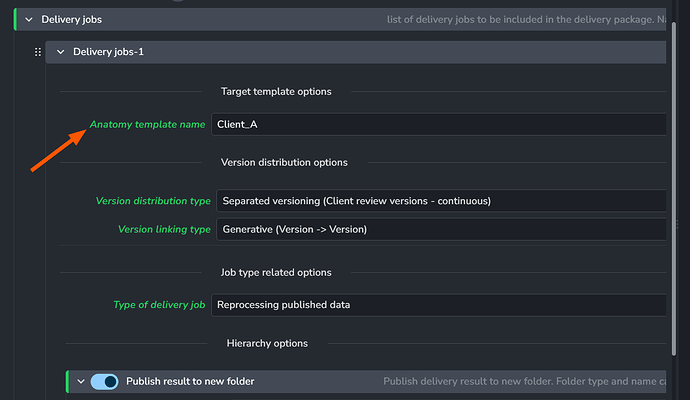
Task: Click the Version distribution type label
Action: (x=153, y=201)
